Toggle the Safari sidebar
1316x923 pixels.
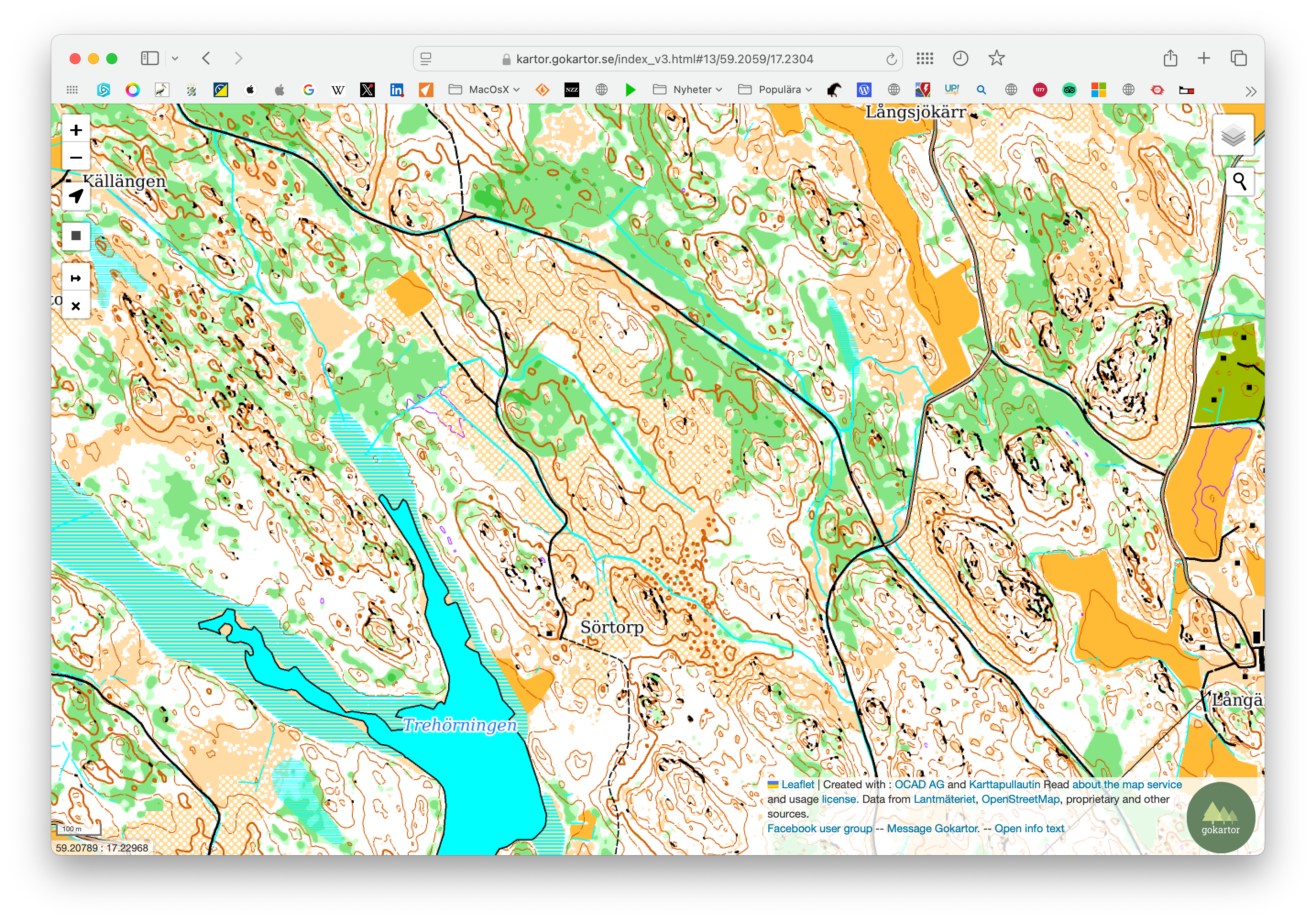click(x=149, y=59)
